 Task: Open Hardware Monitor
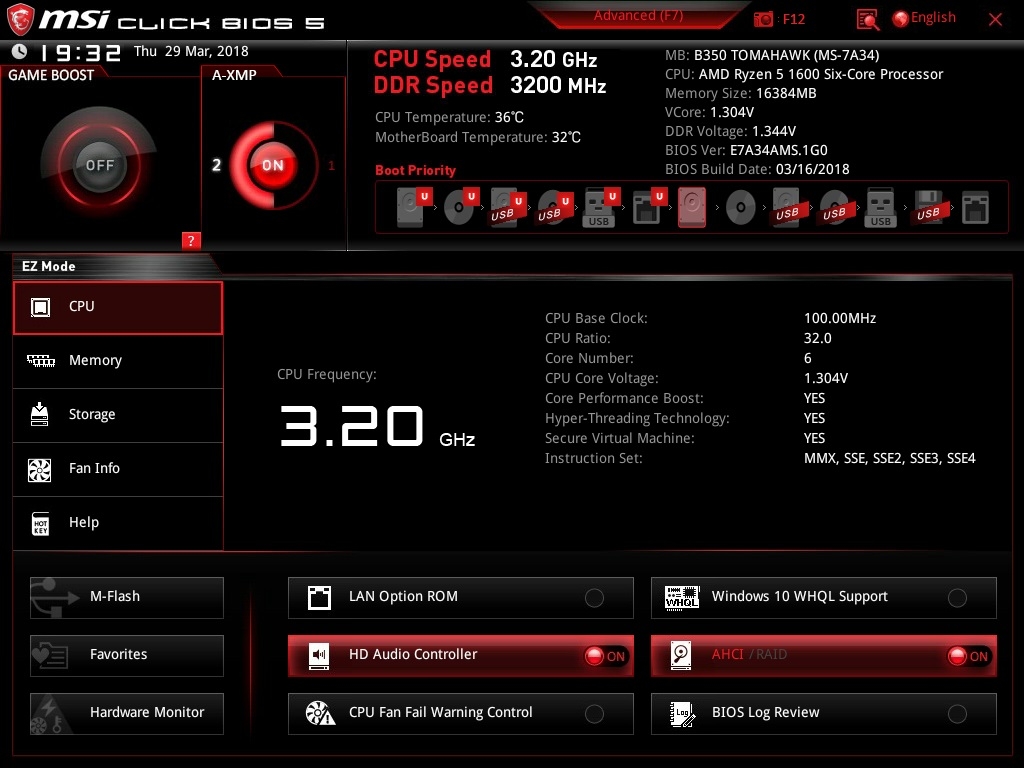click(127, 713)
